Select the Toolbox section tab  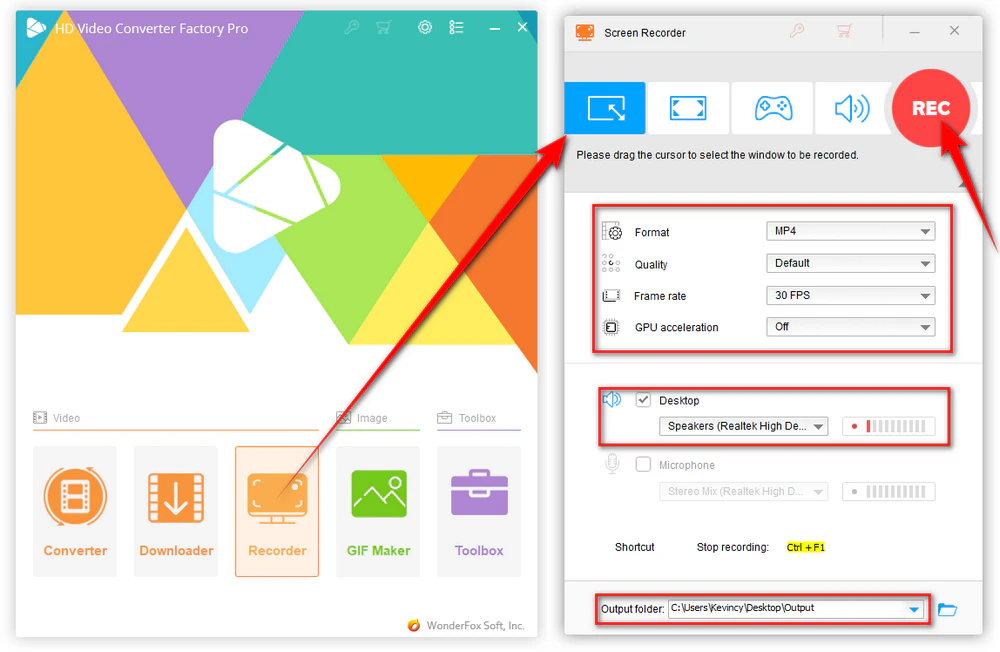467,418
